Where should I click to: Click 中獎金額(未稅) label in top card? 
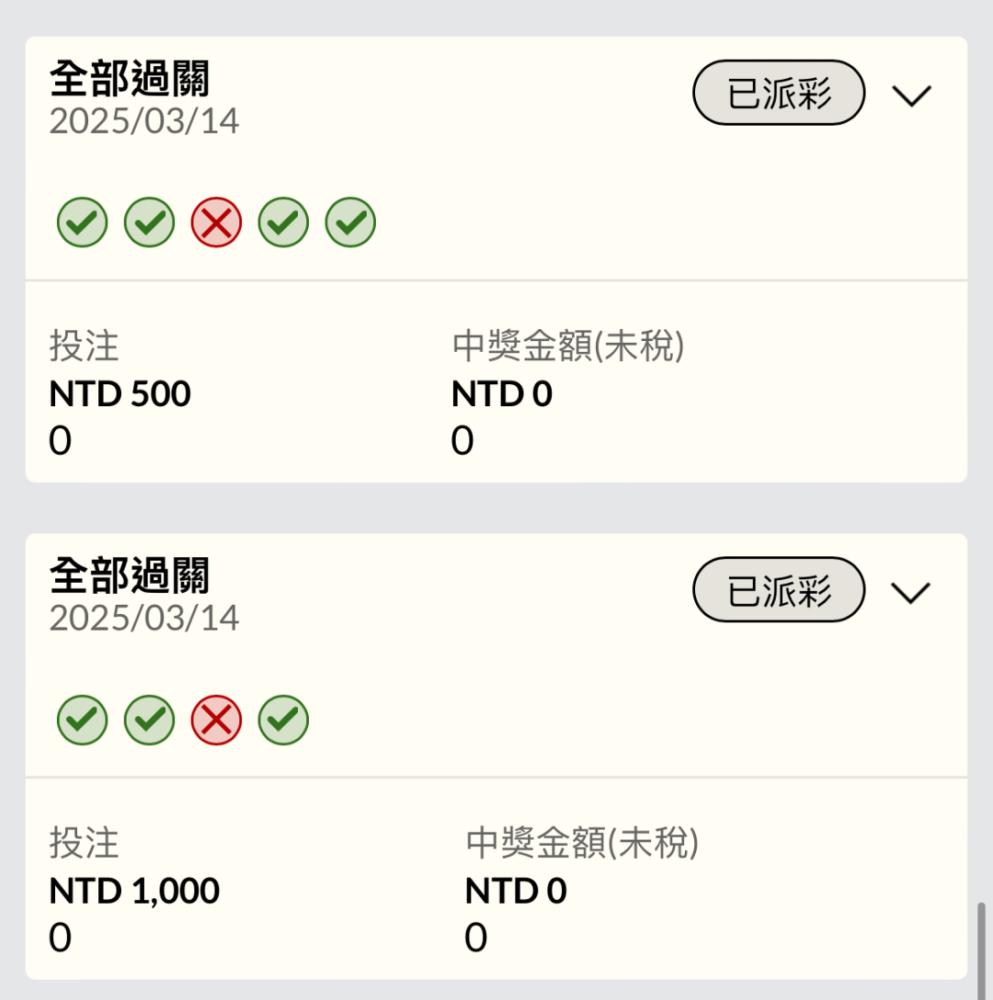point(568,346)
